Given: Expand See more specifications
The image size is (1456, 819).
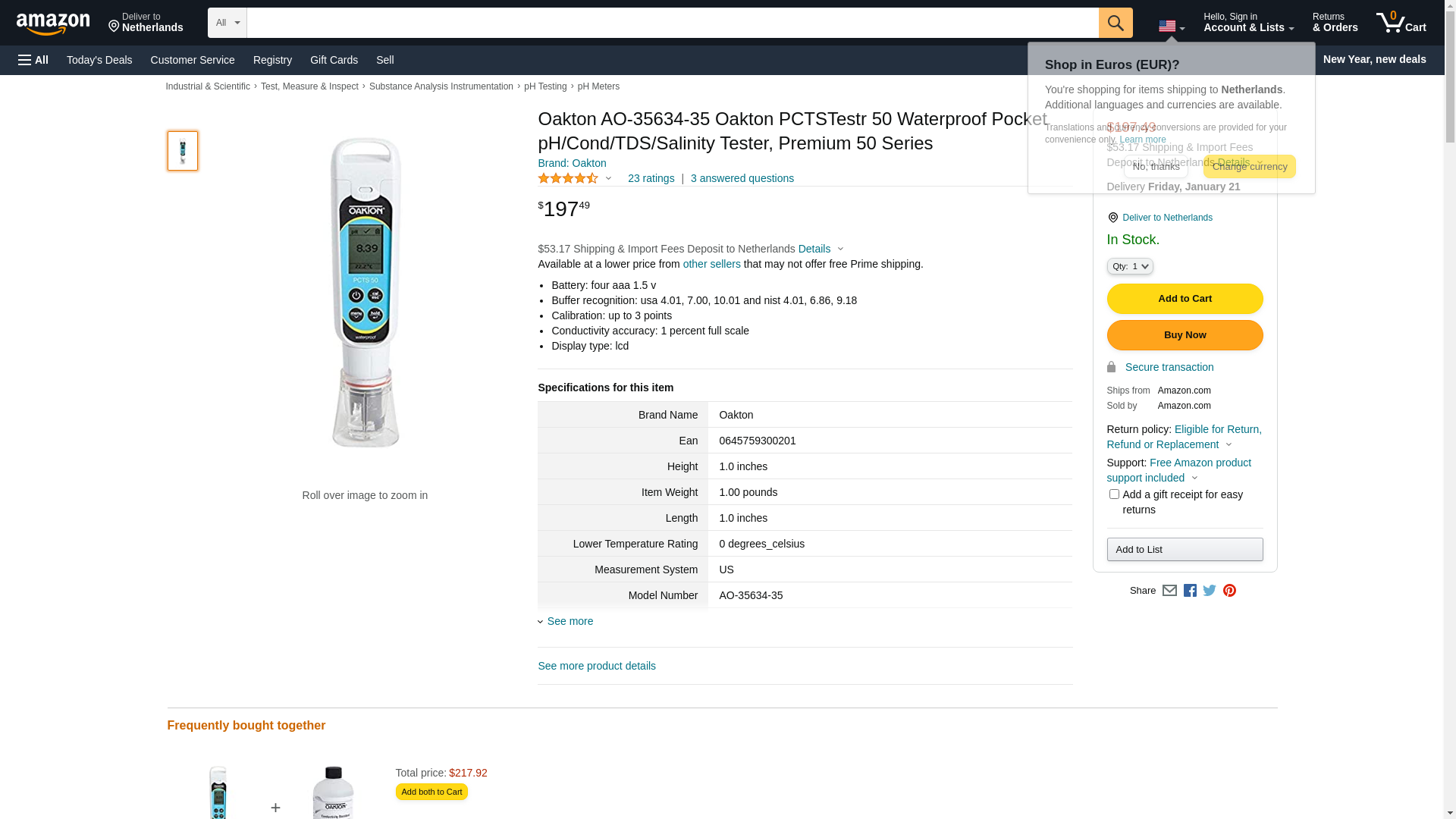Looking at the screenshot, I should click(570, 621).
